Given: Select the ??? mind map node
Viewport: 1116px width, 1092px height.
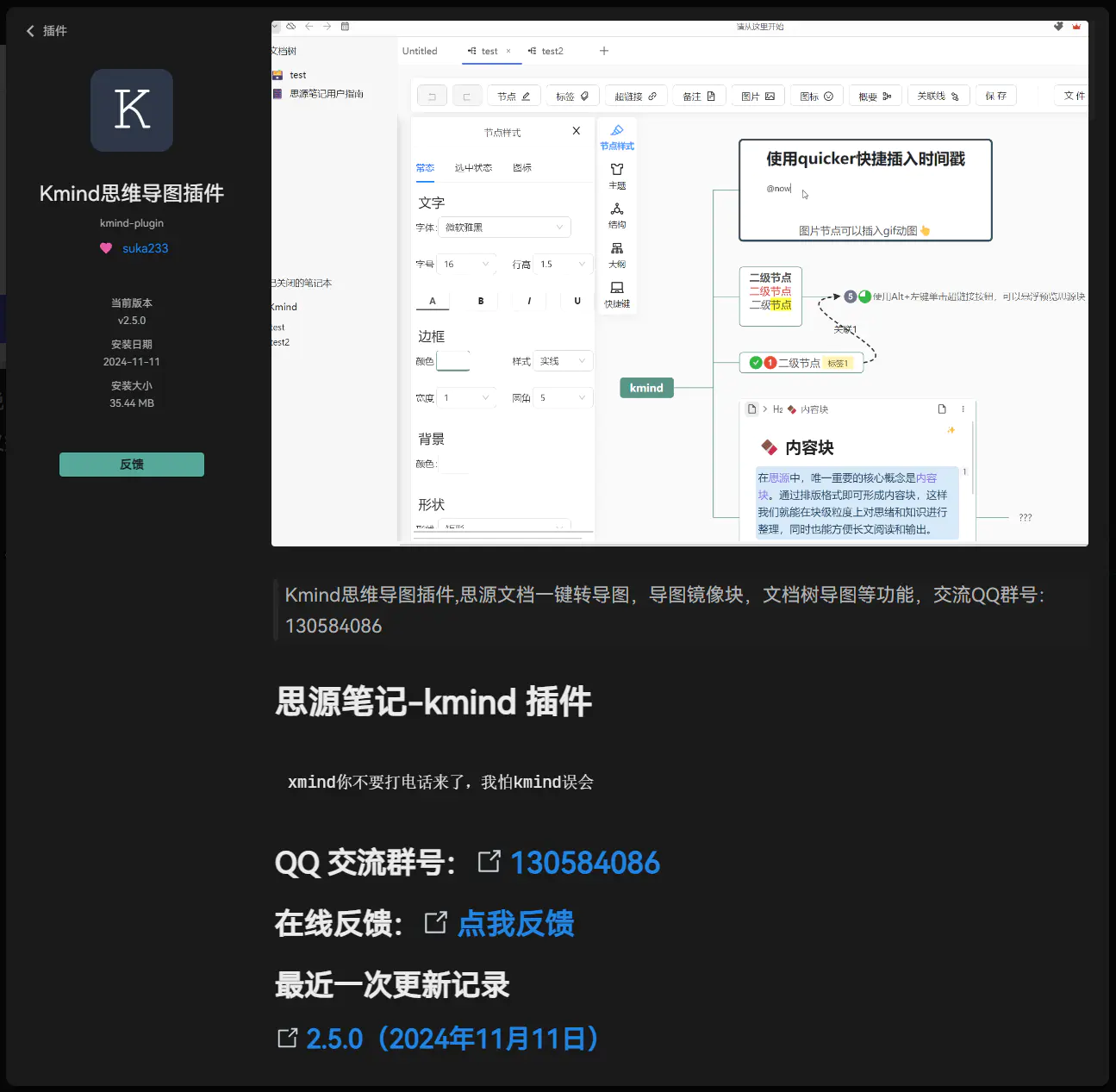Looking at the screenshot, I should [x=1025, y=518].
